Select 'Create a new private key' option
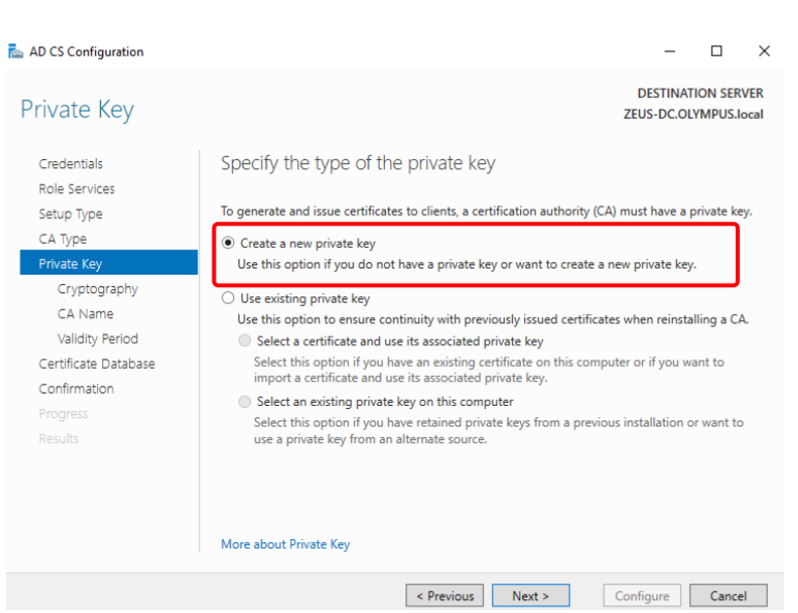Image resolution: width=798 pixels, height=613 pixels. tap(228, 243)
